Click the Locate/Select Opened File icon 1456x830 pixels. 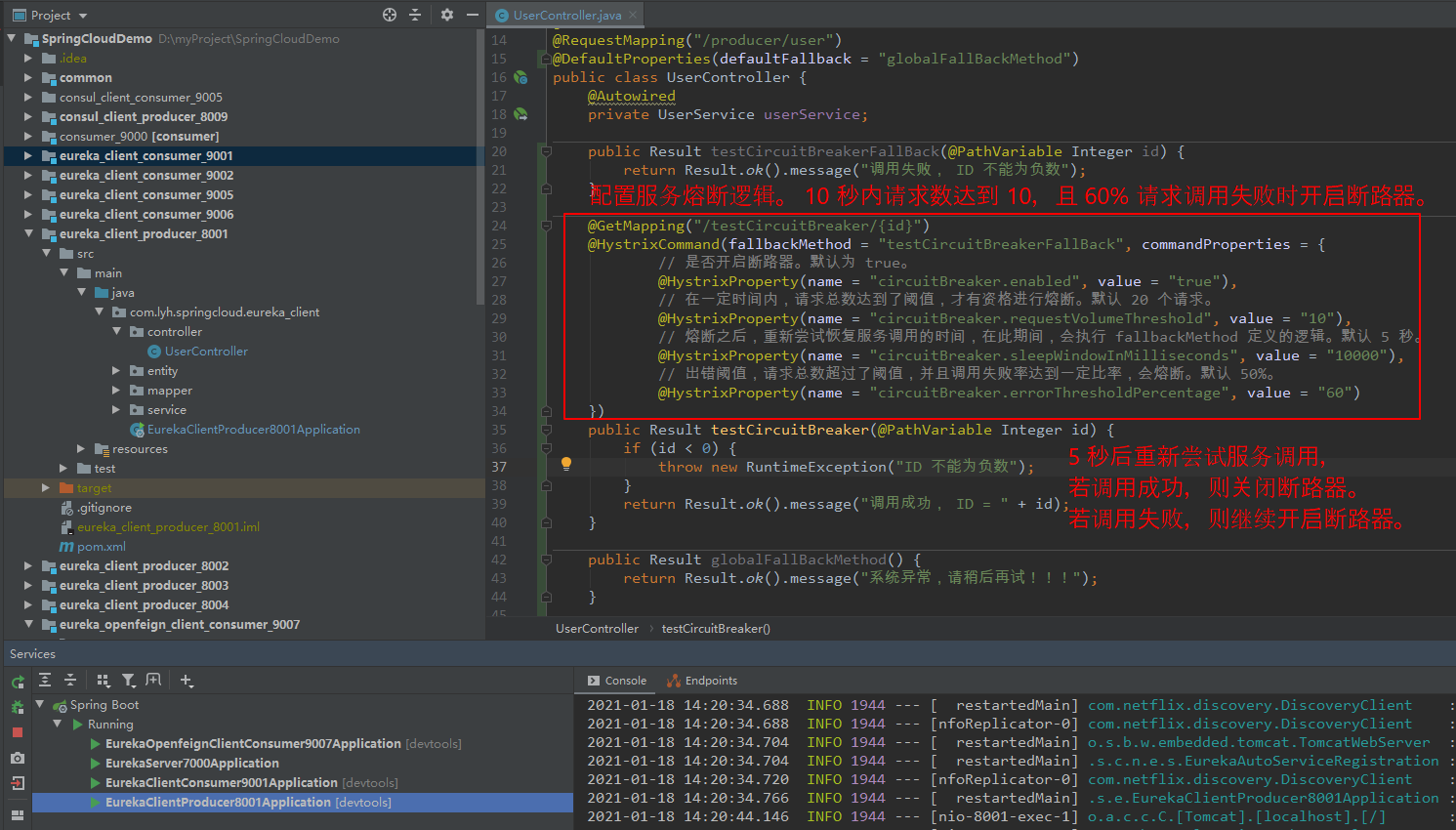point(390,15)
